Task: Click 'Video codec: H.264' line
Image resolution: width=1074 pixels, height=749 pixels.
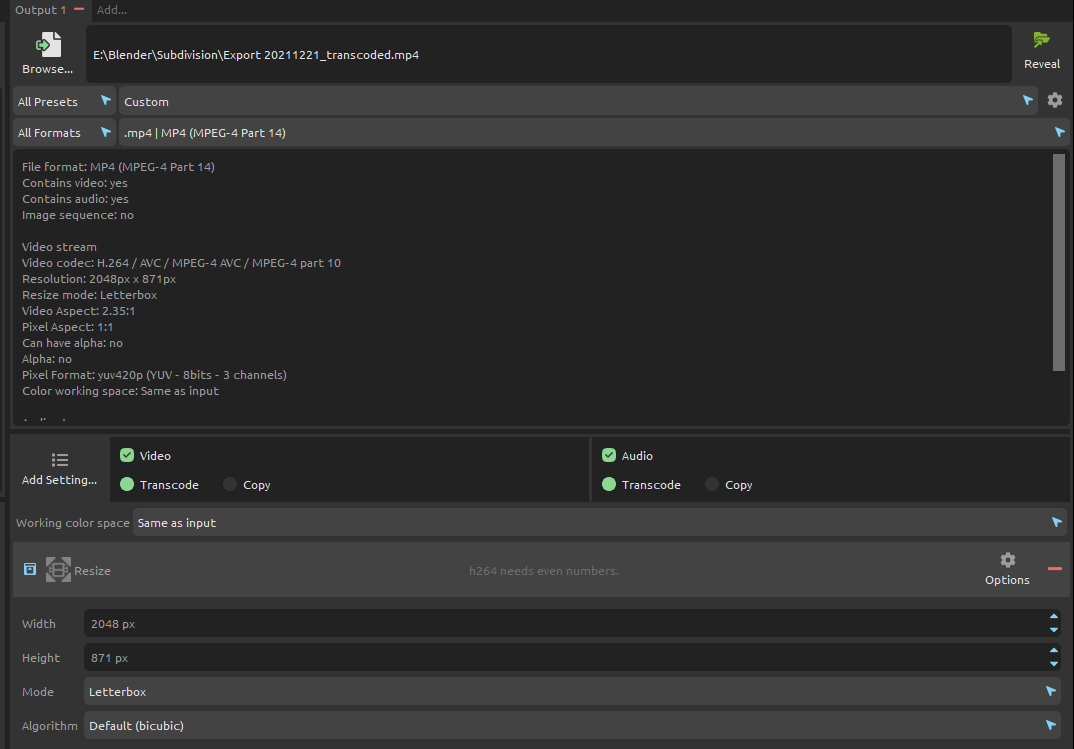Action: click(x=182, y=263)
